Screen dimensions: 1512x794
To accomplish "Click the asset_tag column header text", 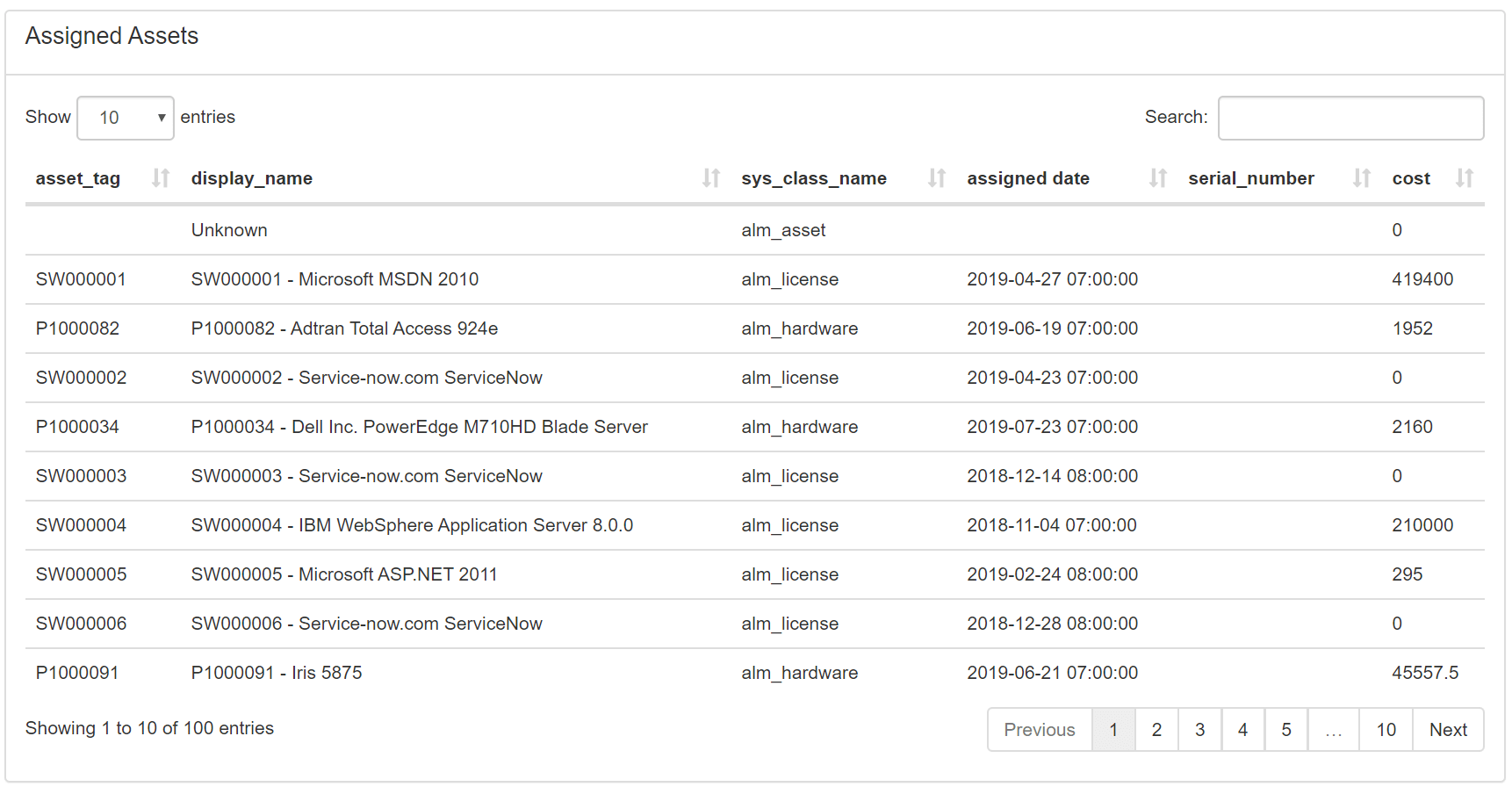I will [x=78, y=178].
